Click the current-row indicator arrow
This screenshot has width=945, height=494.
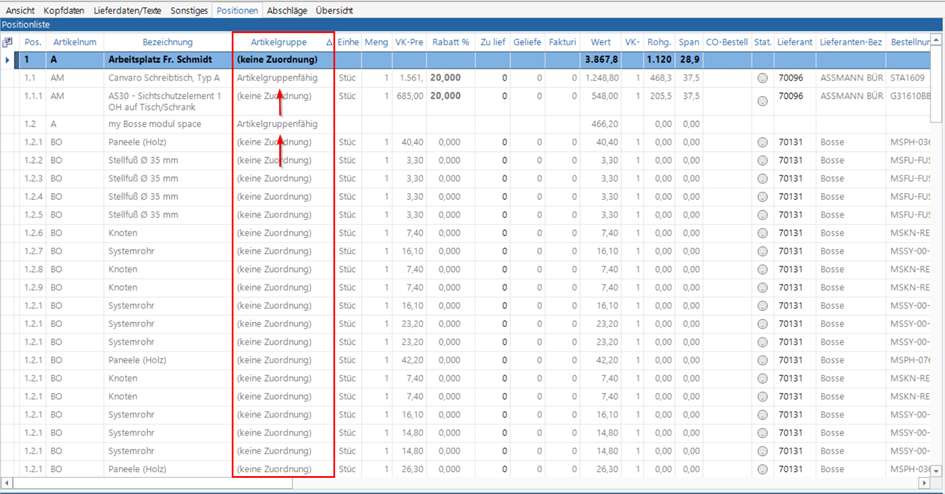(x=8, y=60)
